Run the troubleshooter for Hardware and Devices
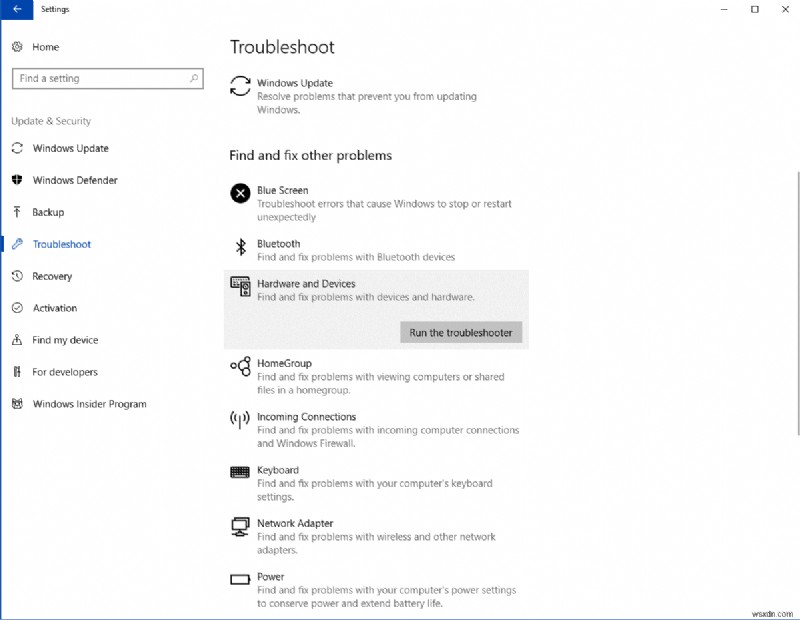This screenshot has width=800, height=620. 461,333
